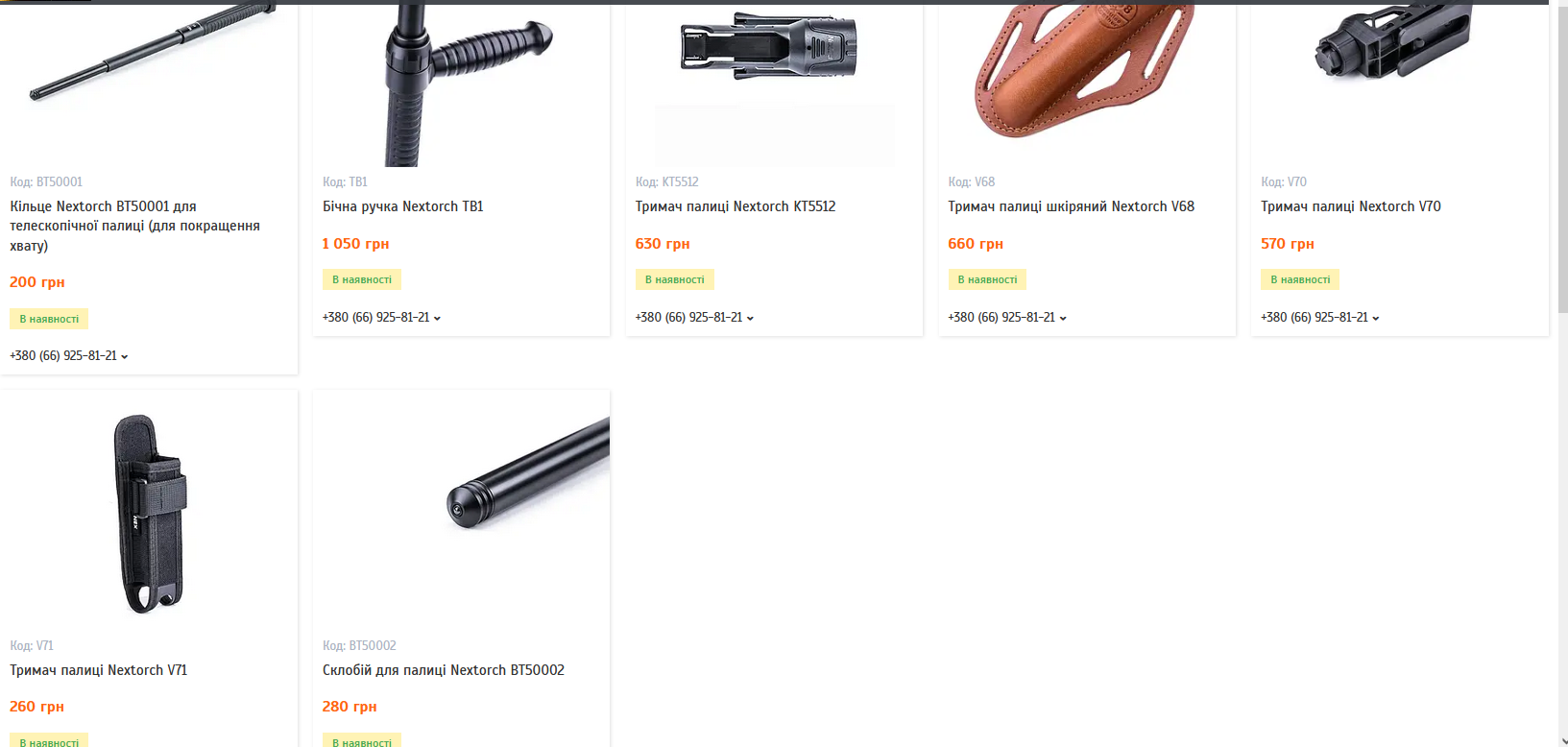Expand phone dropdown under Nextorch KT5512 holder
Viewport: 1568px width, 747px height.
[x=694, y=318]
